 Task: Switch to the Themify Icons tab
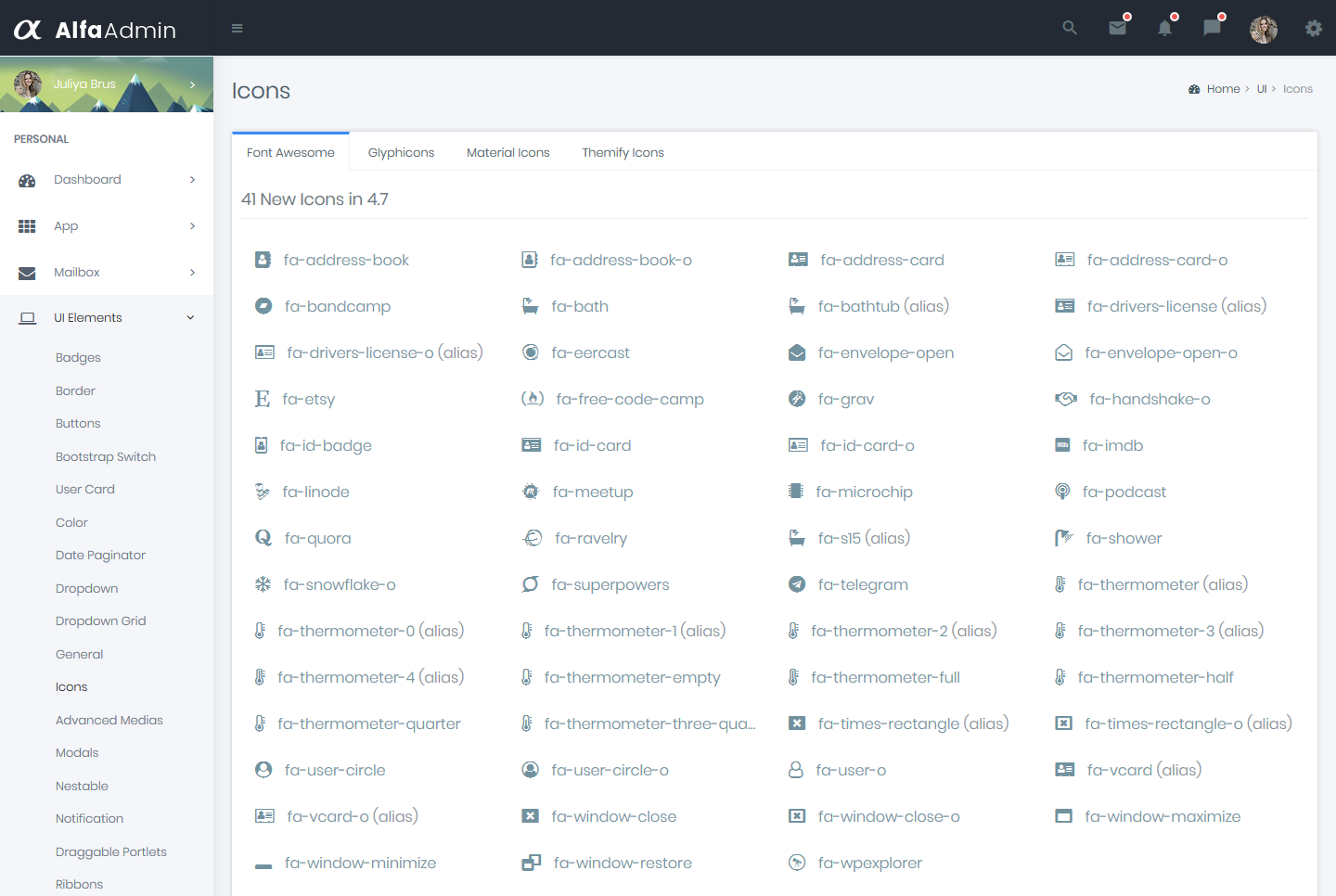(623, 152)
